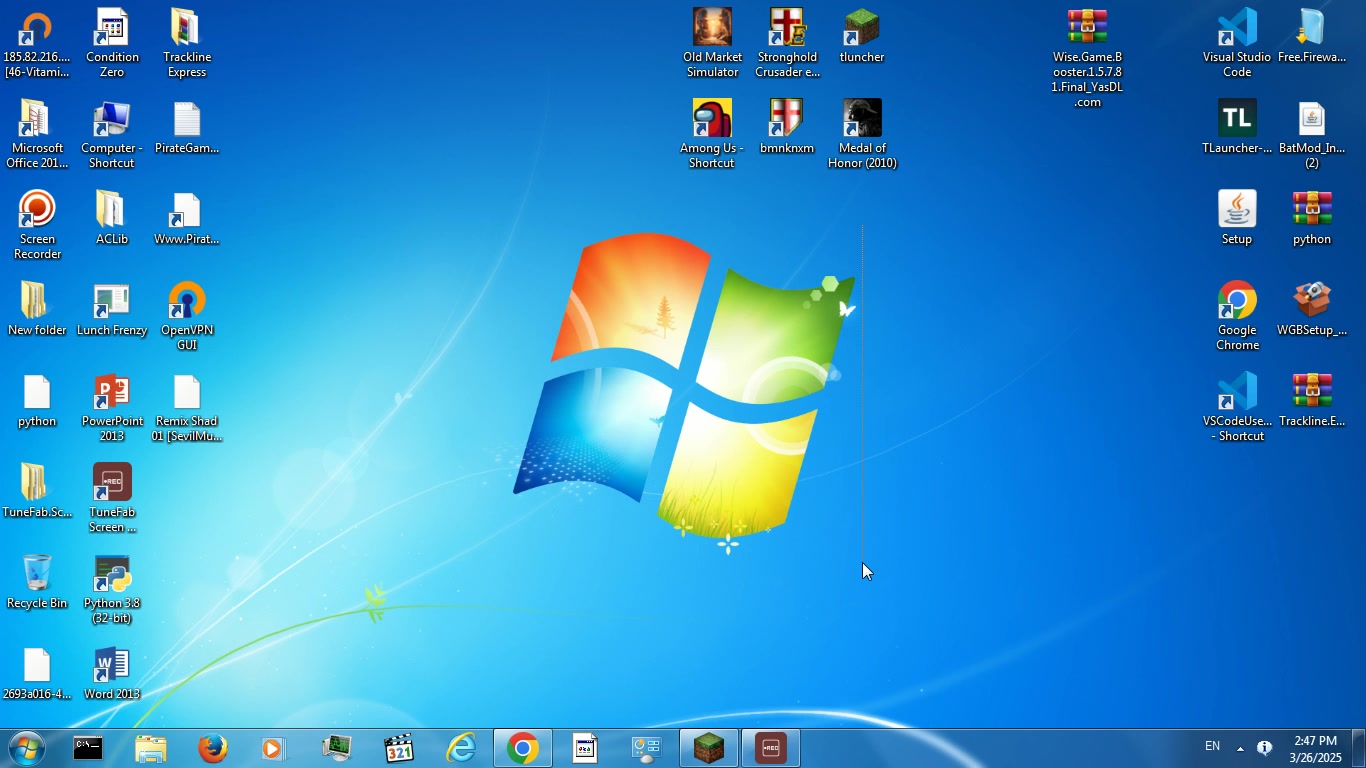1366x768 pixels.
Task: Open Windows Media Player in taskbar
Action: (x=274, y=749)
